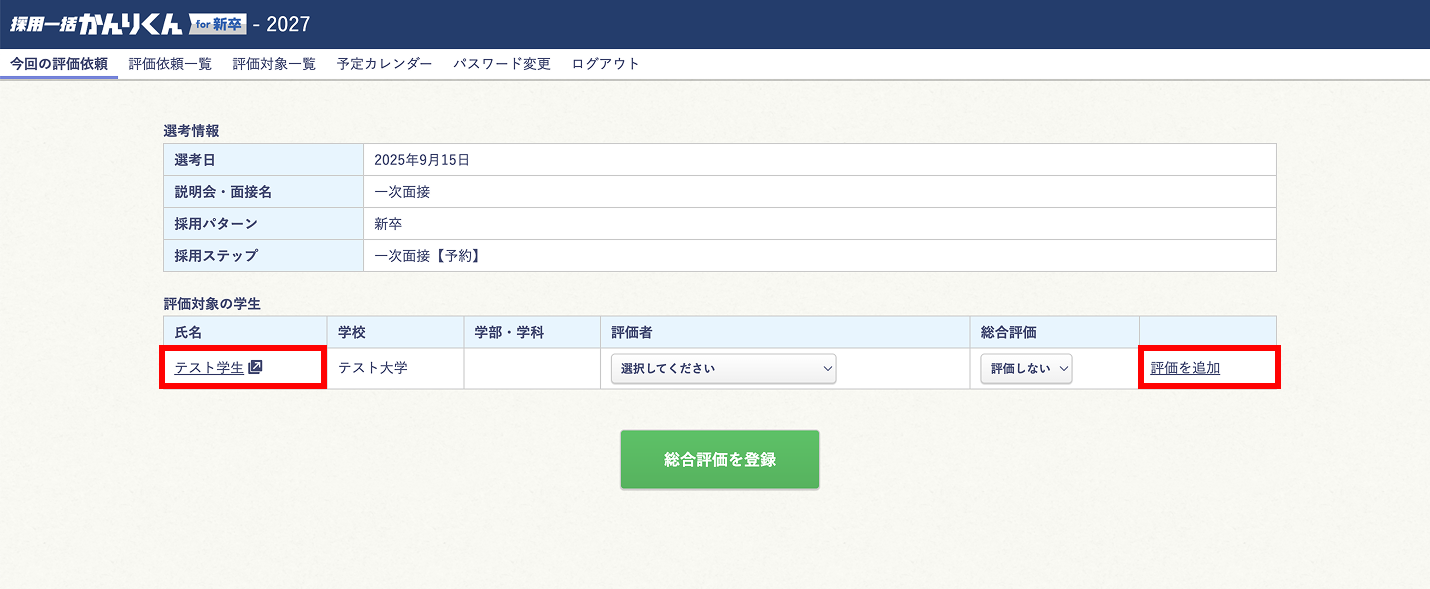Screen dimensions: 1430x589
Task: Click ログアウト to sign out
Action: coord(605,64)
